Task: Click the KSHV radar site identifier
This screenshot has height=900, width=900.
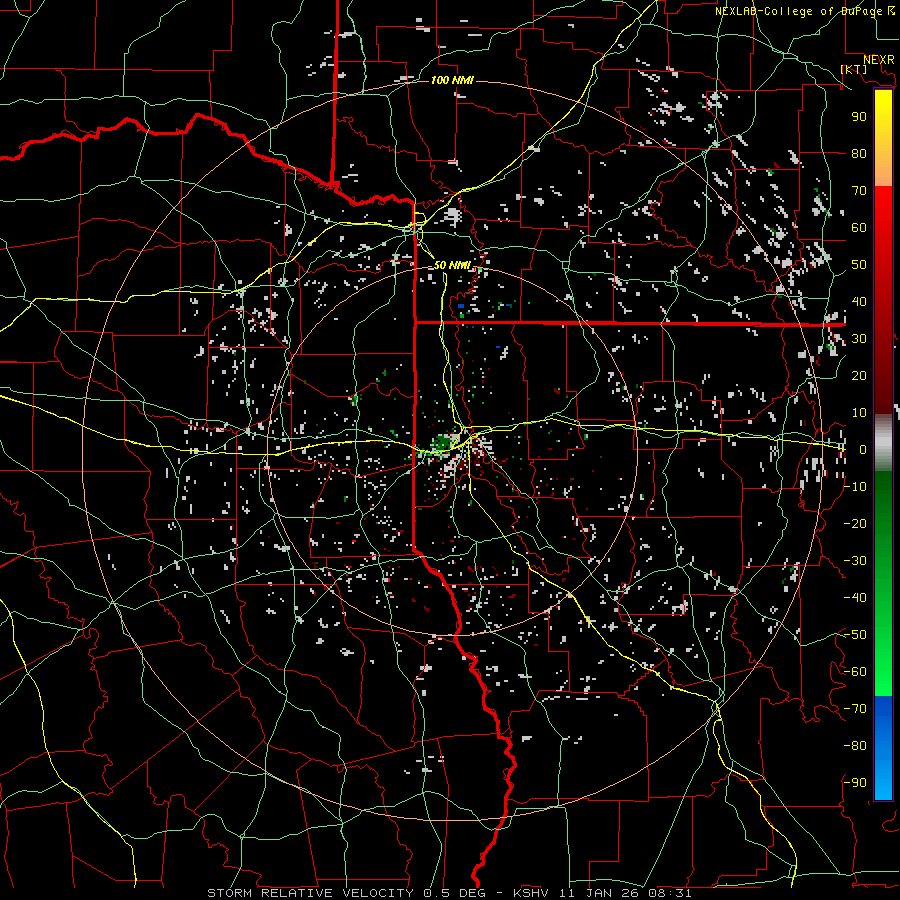Action: pos(533,893)
